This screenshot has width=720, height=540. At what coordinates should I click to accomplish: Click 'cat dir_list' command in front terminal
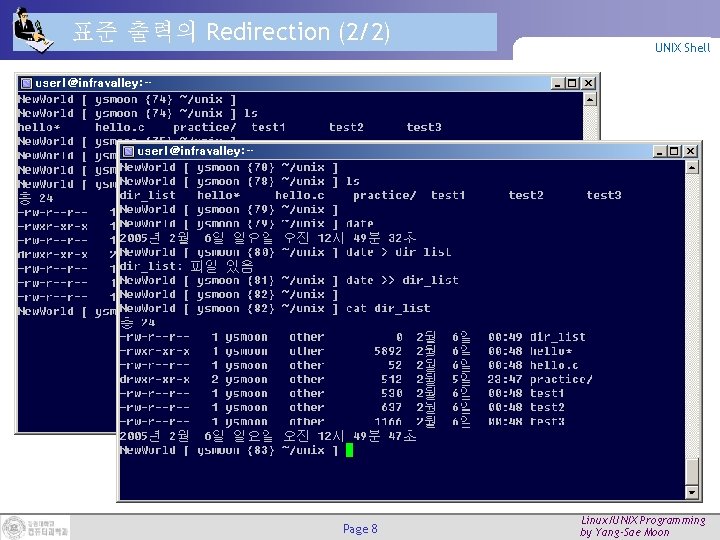388,308
